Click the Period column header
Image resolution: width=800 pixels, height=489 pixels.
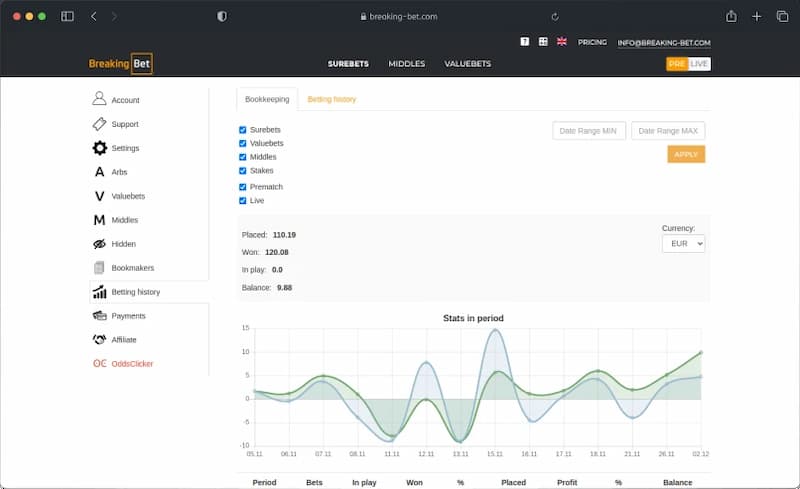tap(264, 482)
